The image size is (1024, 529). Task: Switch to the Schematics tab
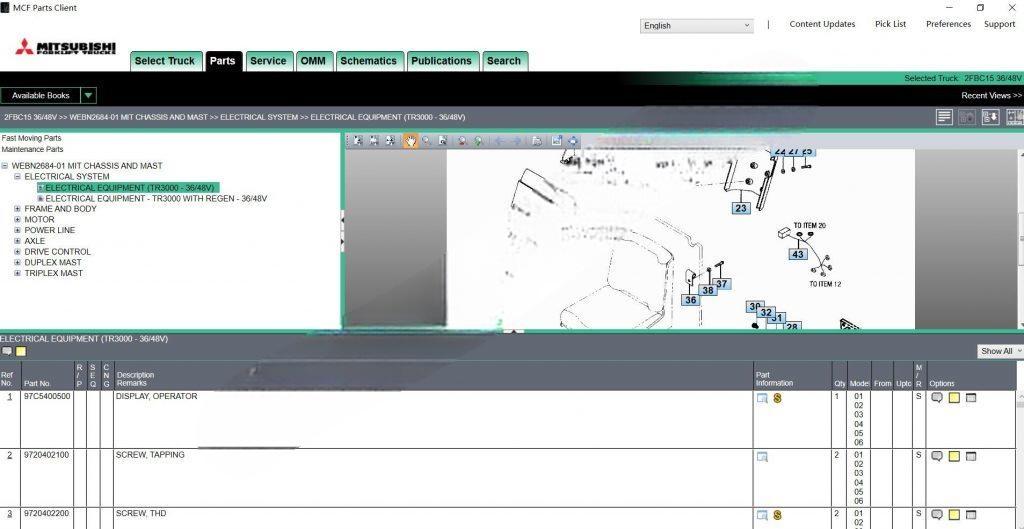pos(368,61)
